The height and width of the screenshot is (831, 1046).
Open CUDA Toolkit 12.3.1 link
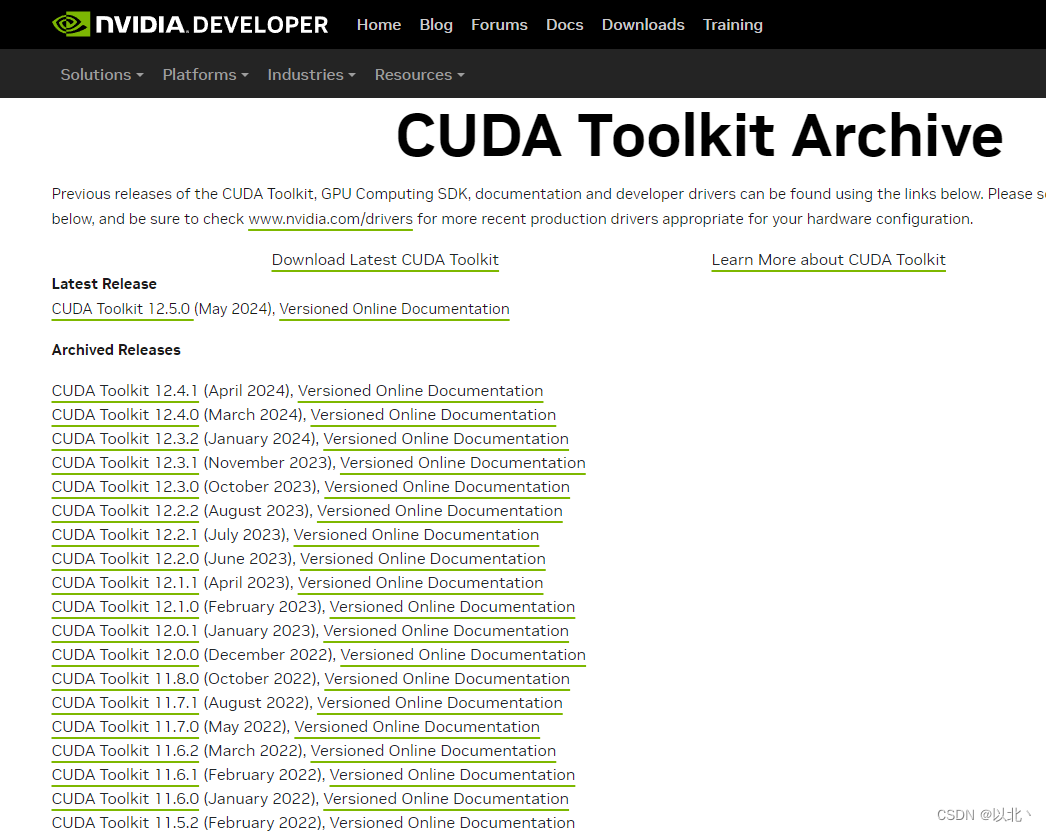(125, 463)
